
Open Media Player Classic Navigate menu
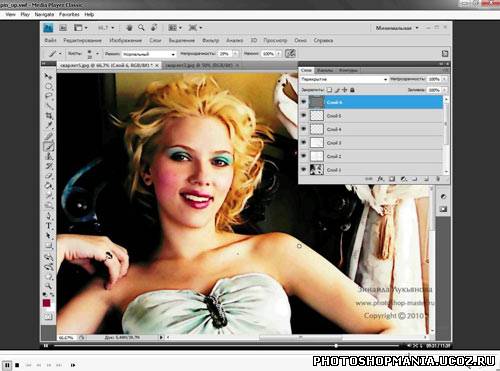[x=44, y=14]
